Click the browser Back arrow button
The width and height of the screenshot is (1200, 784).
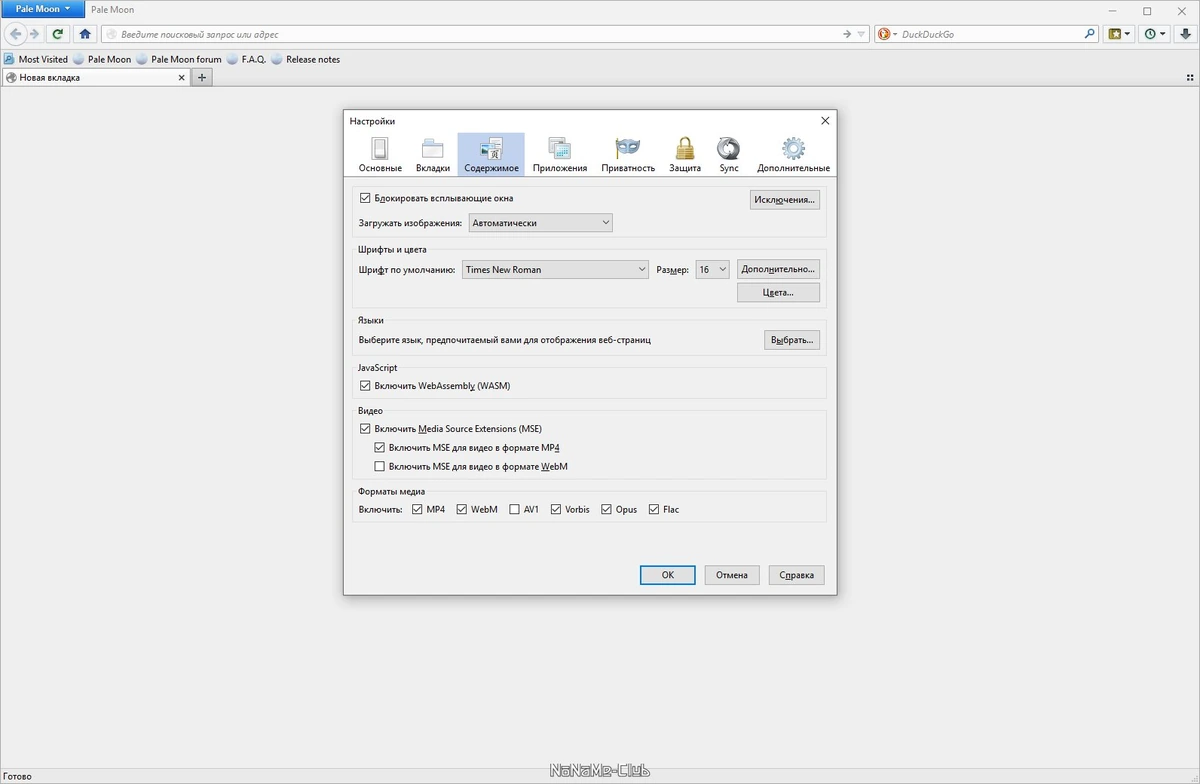[x=16, y=34]
